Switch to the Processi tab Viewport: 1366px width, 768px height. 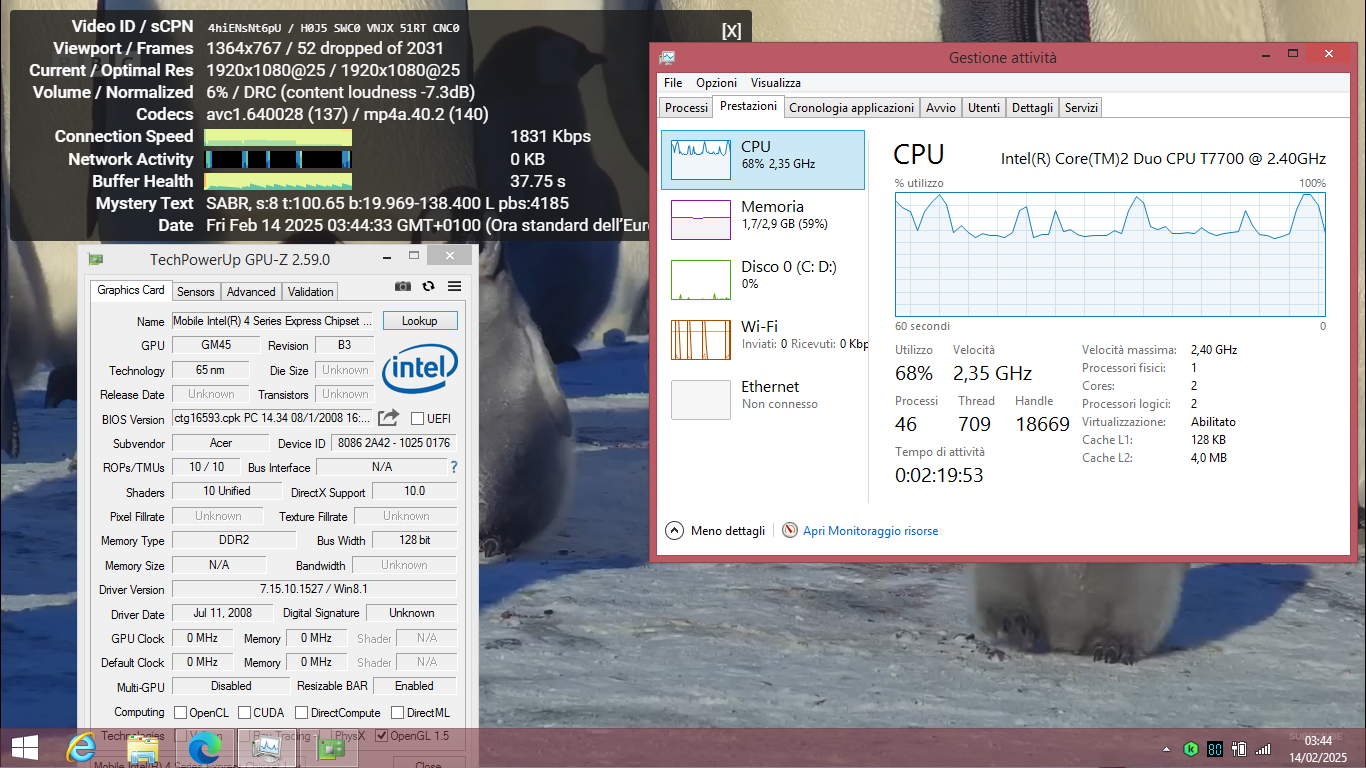(686, 107)
